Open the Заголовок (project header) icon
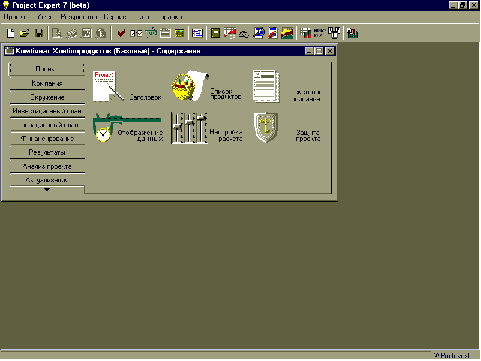The width and height of the screenshot is (481, 361). pos(108,86)
